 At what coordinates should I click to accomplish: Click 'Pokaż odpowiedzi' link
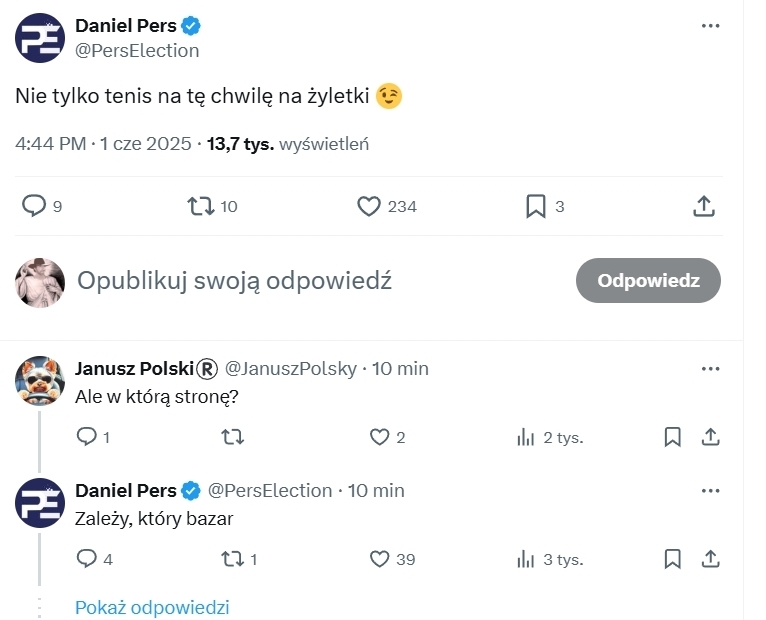point(152,607)
